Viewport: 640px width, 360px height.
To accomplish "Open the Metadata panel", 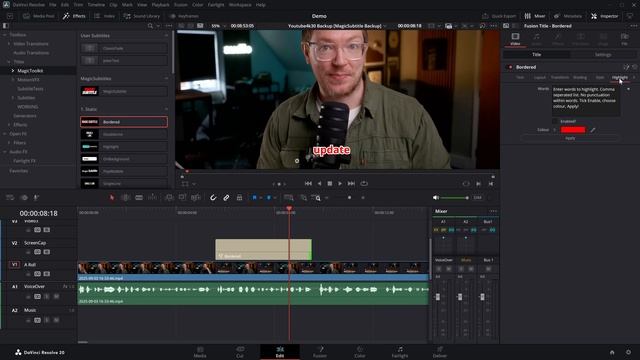I will 567,16.
